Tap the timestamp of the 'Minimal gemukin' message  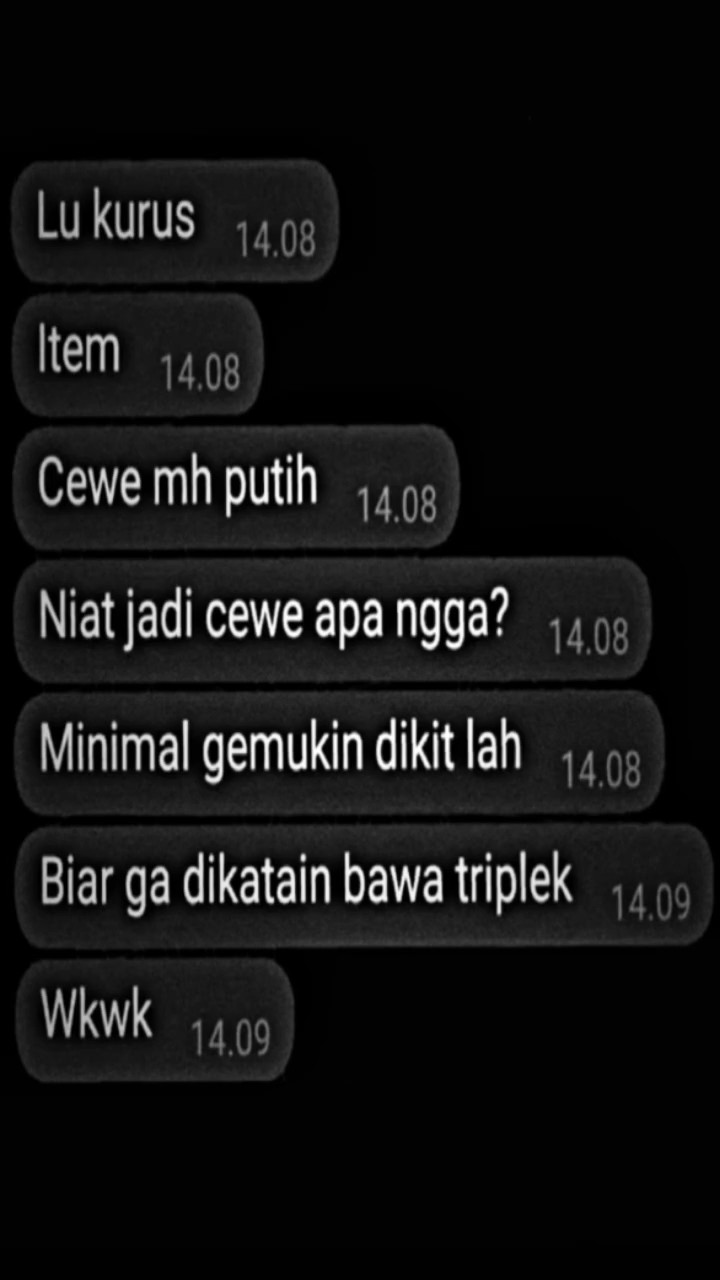(x=602, y=771)
